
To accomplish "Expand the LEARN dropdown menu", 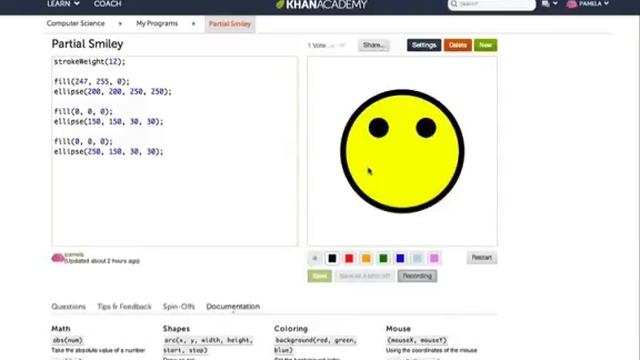I will pos(63,4).
